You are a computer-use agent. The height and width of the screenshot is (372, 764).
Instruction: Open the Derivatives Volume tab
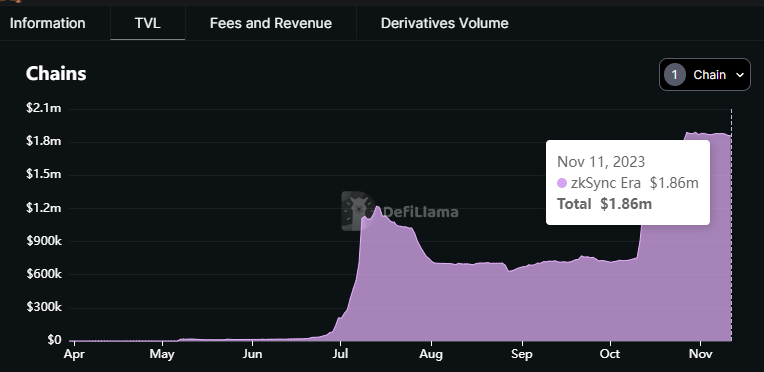[444, 23]
